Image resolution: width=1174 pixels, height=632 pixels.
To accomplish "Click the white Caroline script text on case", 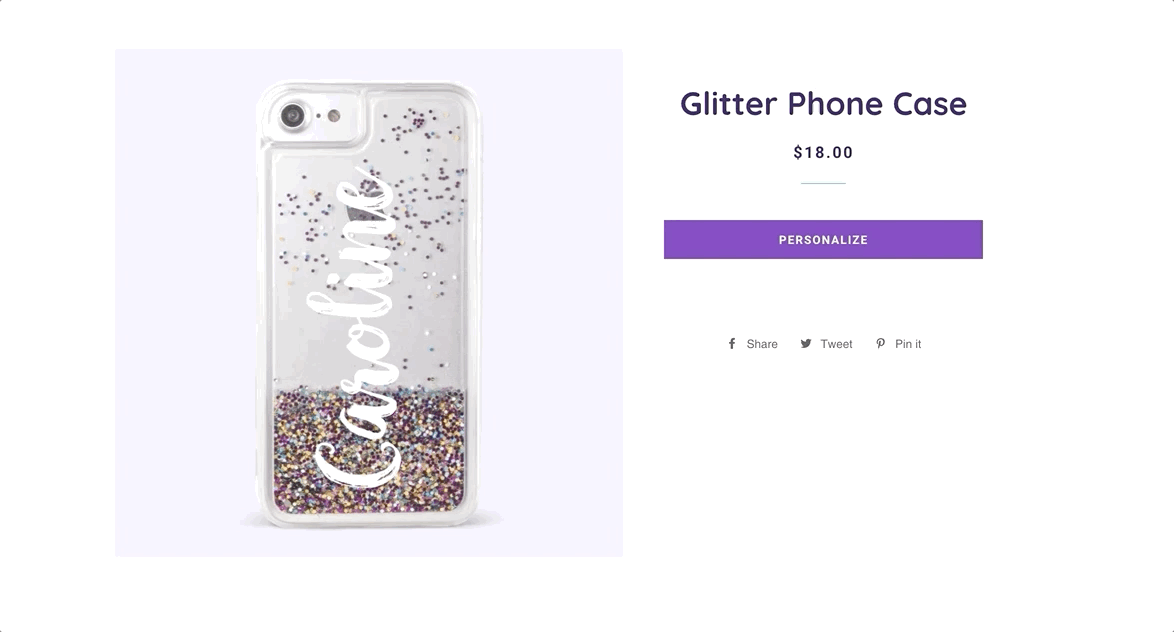I will coord(354,329).
